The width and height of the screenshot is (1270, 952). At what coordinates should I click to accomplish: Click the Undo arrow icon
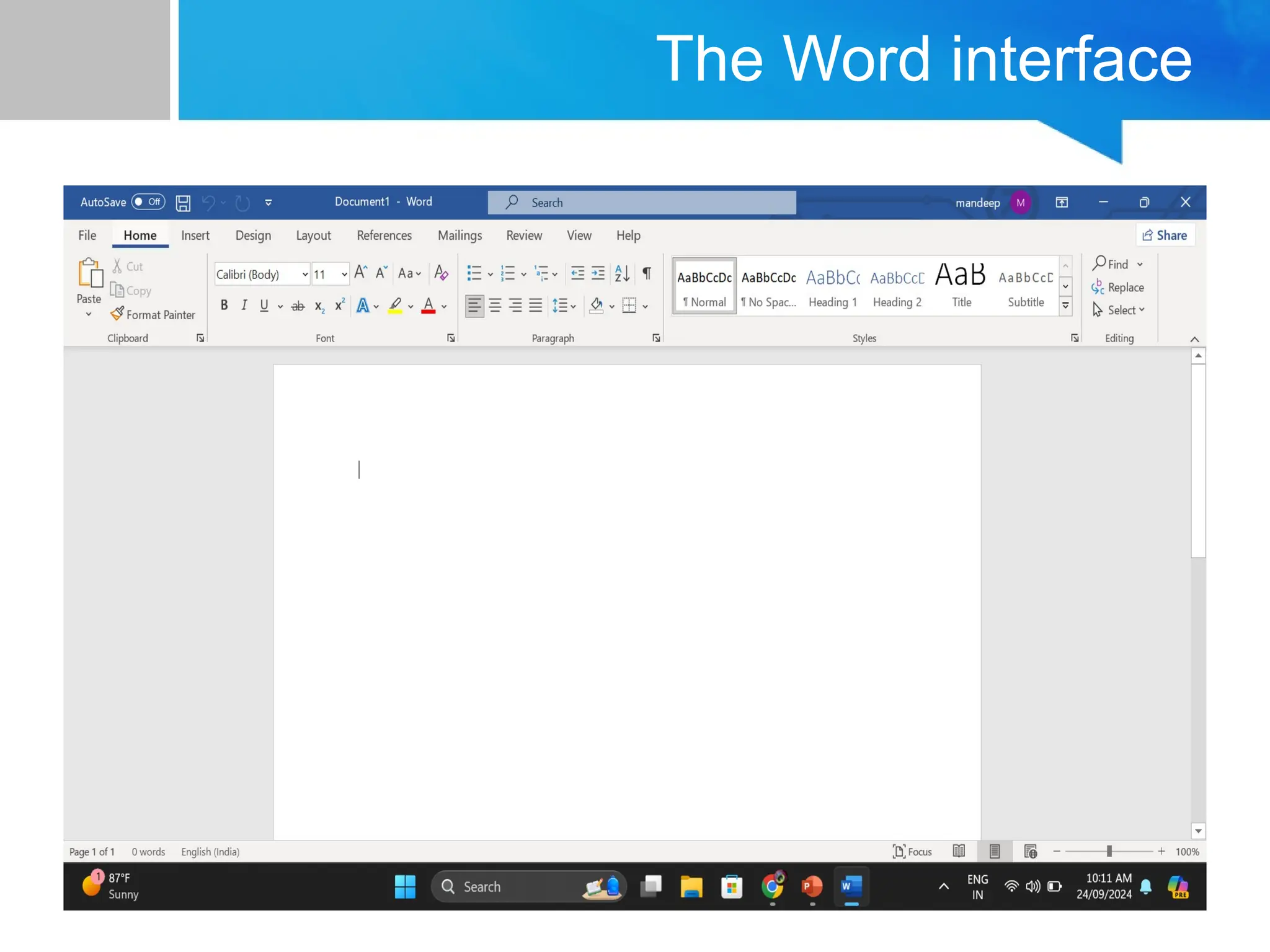208,203
